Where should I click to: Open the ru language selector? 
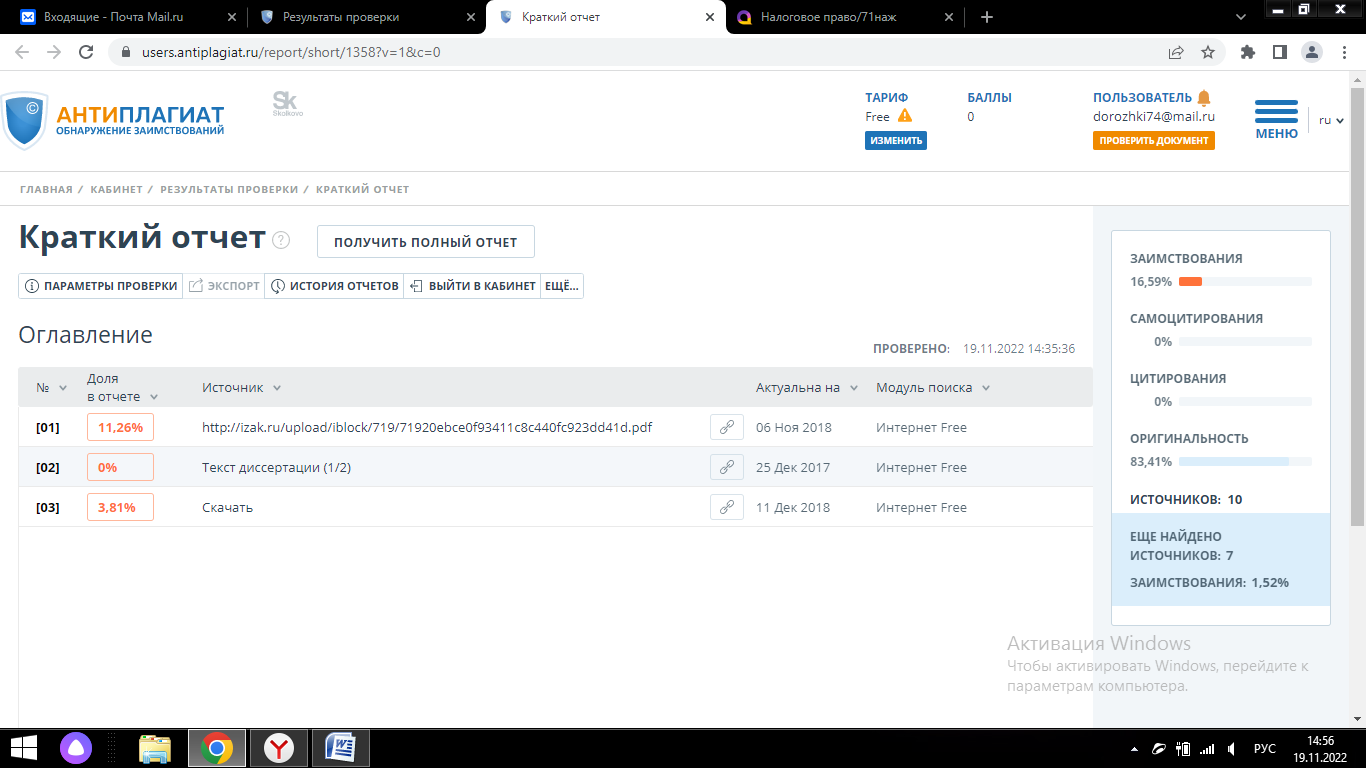(1331, 120)
